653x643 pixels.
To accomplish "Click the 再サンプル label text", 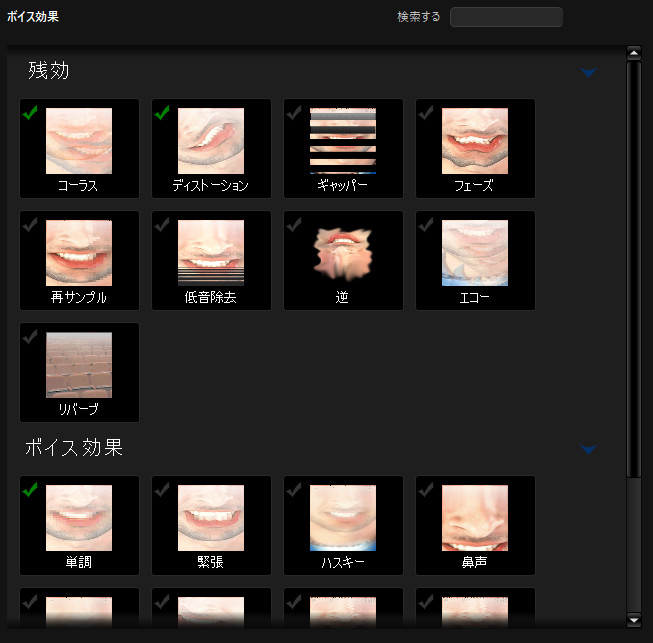I will click(79, 297).
